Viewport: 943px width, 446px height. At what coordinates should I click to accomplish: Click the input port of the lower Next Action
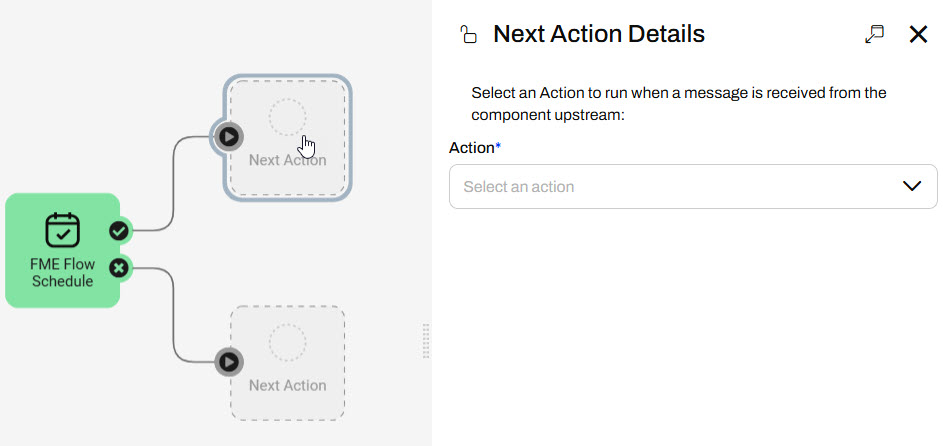[x=228, y=361]
